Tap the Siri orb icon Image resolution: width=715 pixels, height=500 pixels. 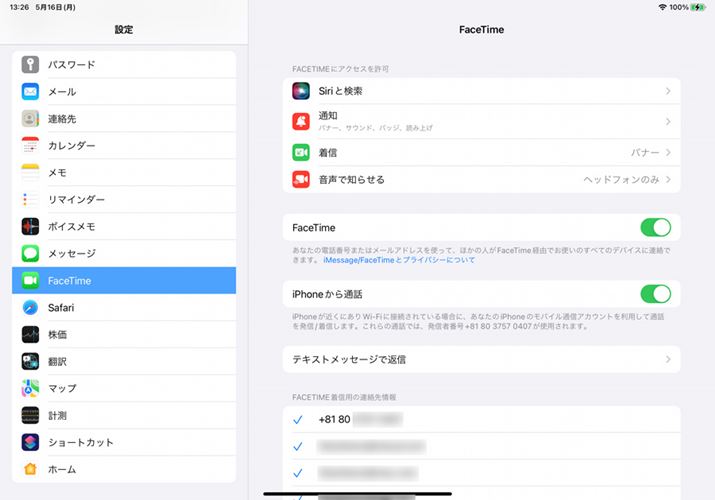point(301,91)
